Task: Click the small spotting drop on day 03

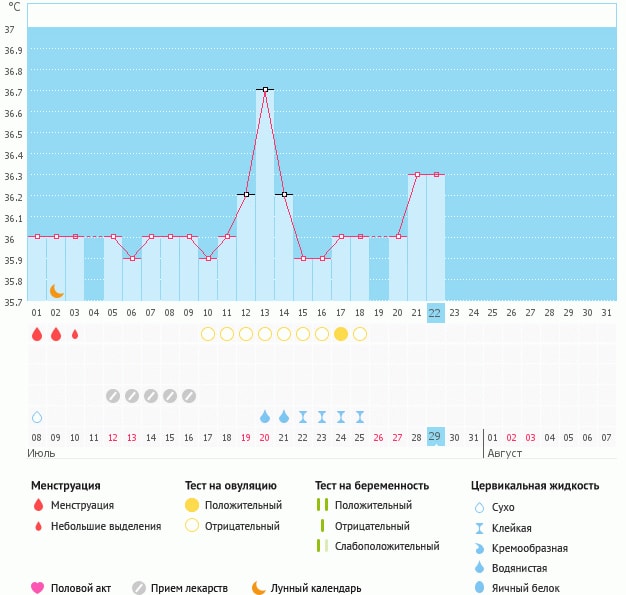Action: (x=75, y=334)
